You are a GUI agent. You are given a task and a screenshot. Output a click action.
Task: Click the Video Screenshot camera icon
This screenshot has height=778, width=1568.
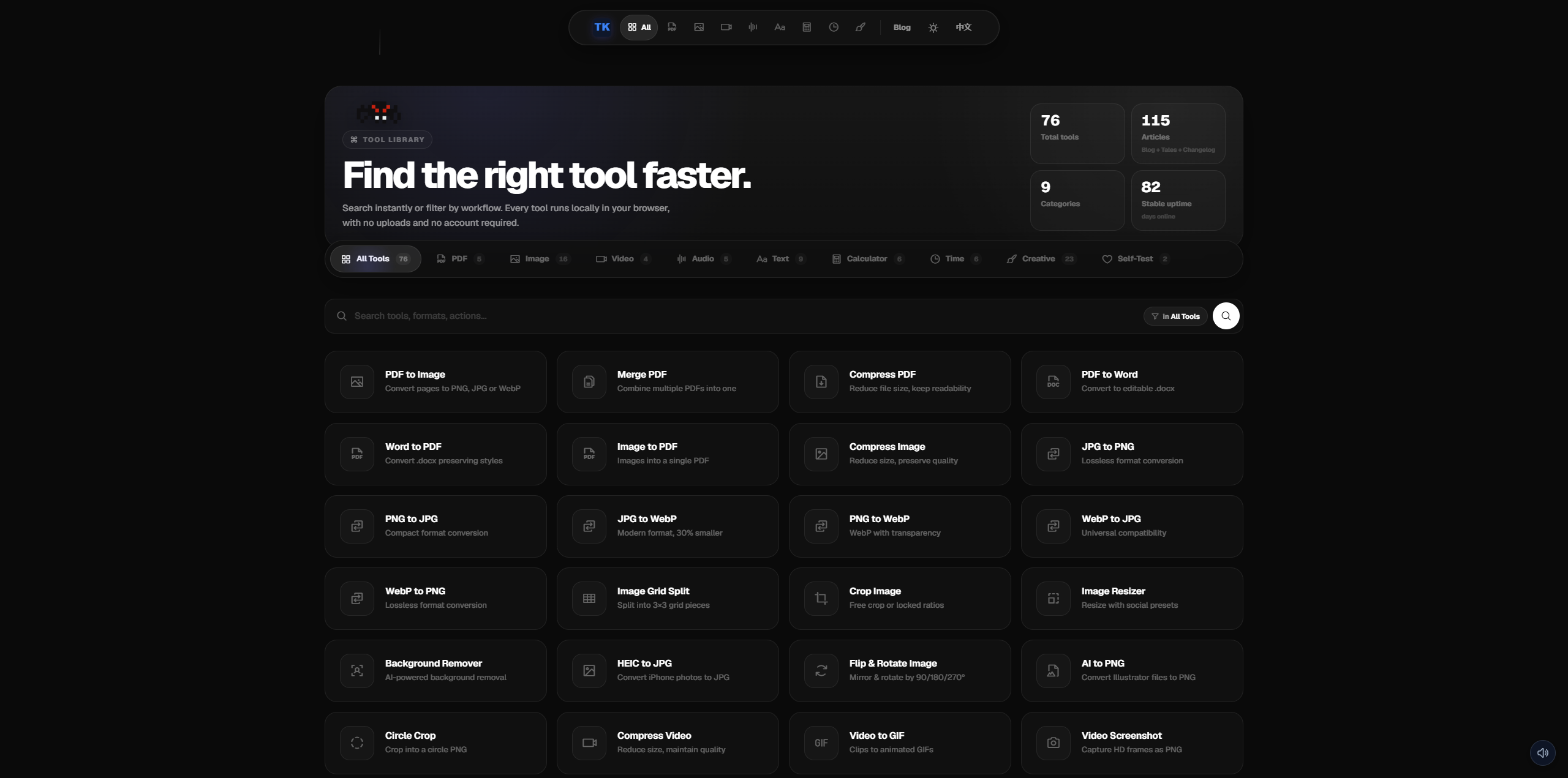point(1053,743)
